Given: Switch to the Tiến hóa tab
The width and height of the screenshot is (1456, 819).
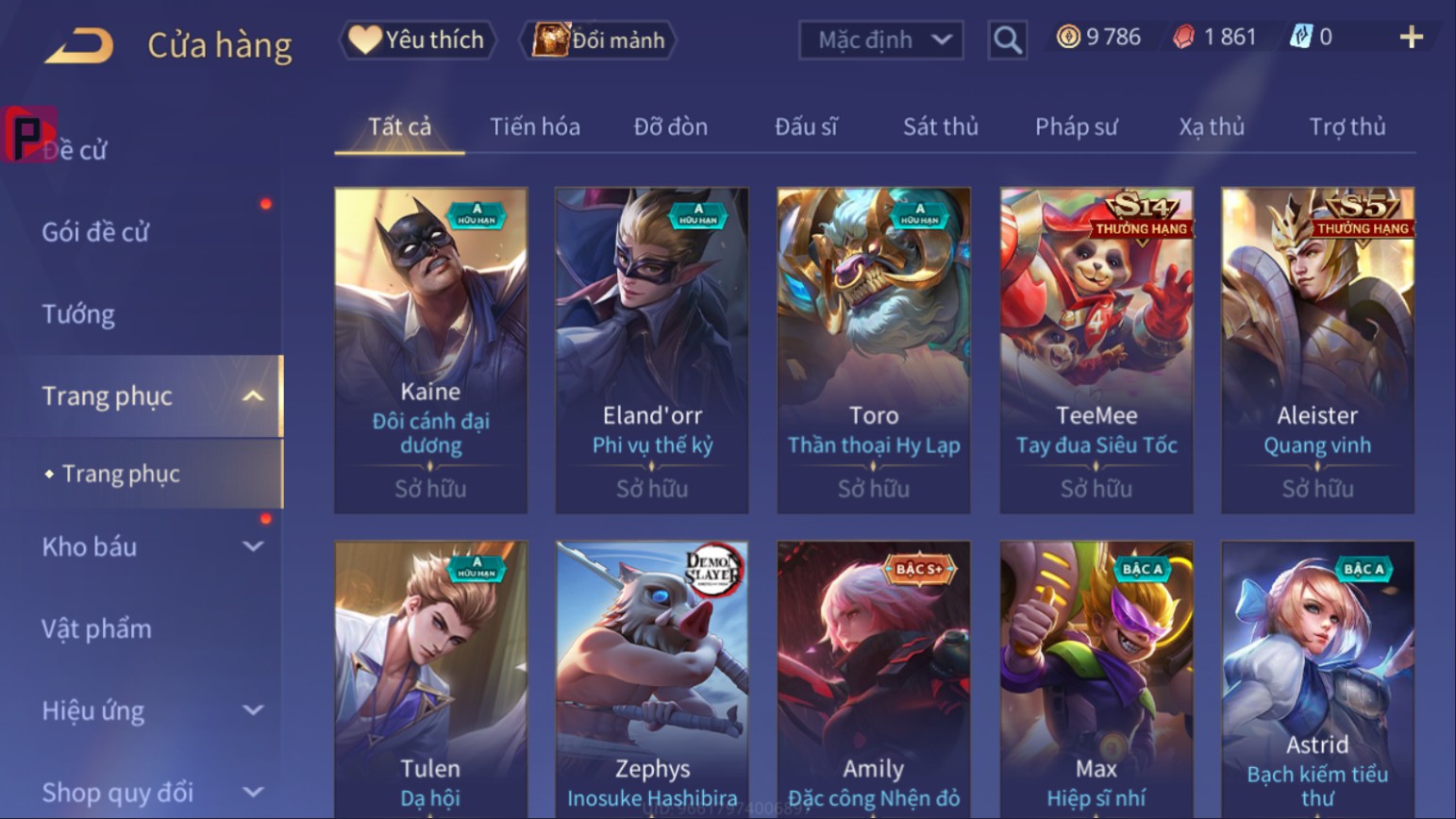Looking at the screenshot, I should click(535, 126).
